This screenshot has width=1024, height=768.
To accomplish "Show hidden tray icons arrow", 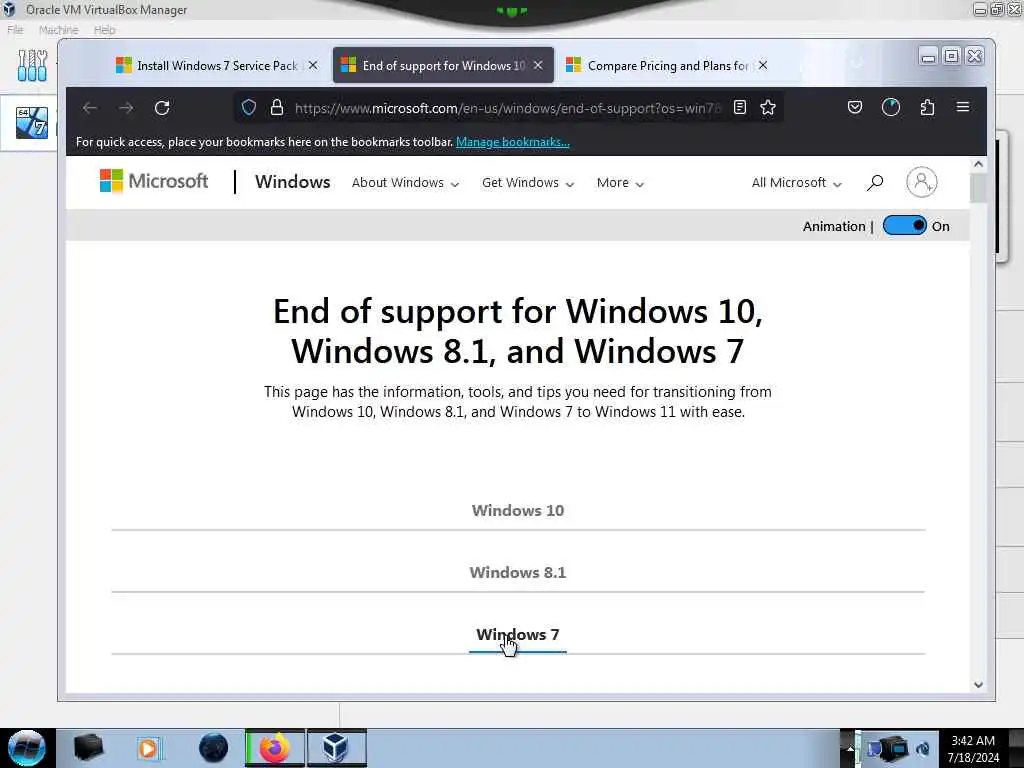I will [849, 749].
